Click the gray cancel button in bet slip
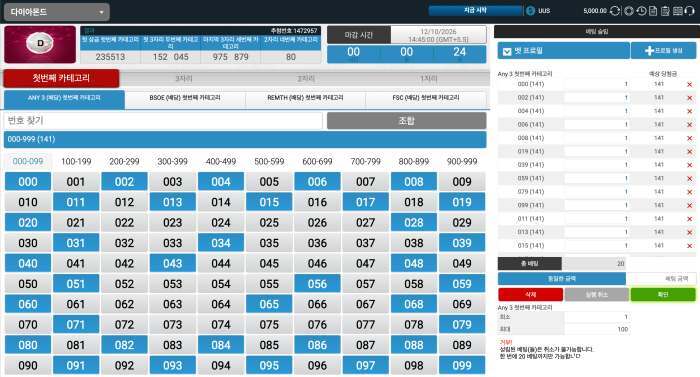This screenshot has height=377, width=700. click(x=596, y=295)
